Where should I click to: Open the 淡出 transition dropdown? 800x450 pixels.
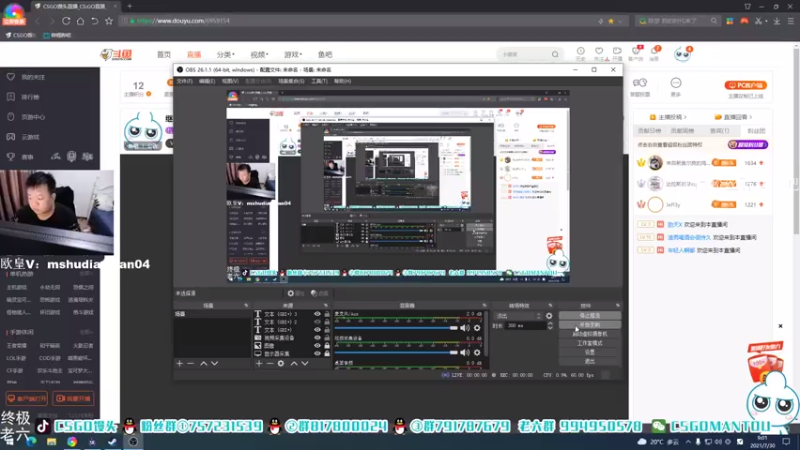(x=518, y=316)
